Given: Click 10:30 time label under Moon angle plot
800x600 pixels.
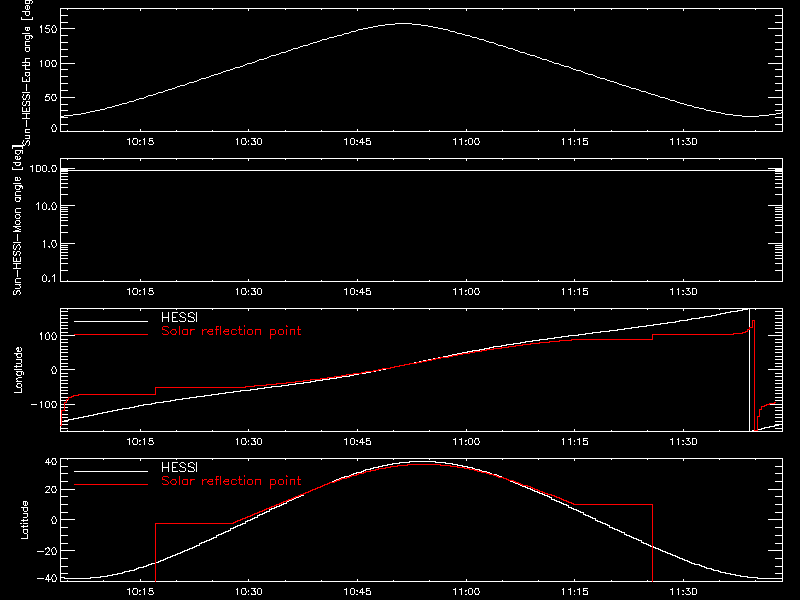Looking at the screenshot, I should 248,292.
